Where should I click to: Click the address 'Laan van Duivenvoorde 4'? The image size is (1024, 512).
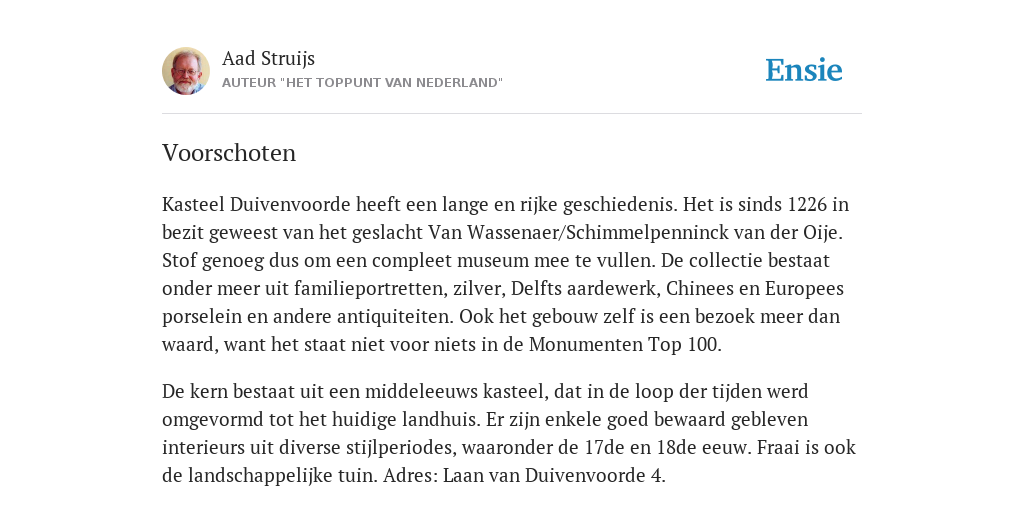click(552, 476)
